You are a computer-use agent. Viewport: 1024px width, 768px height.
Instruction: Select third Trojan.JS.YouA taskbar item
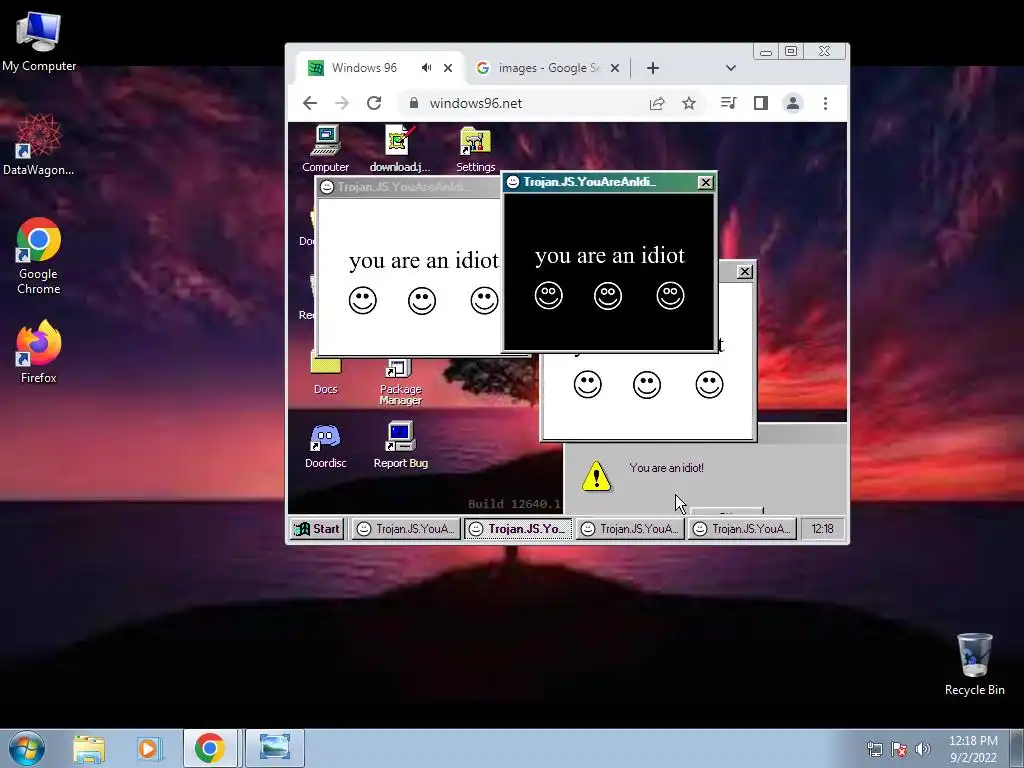[x=630, y=529]
